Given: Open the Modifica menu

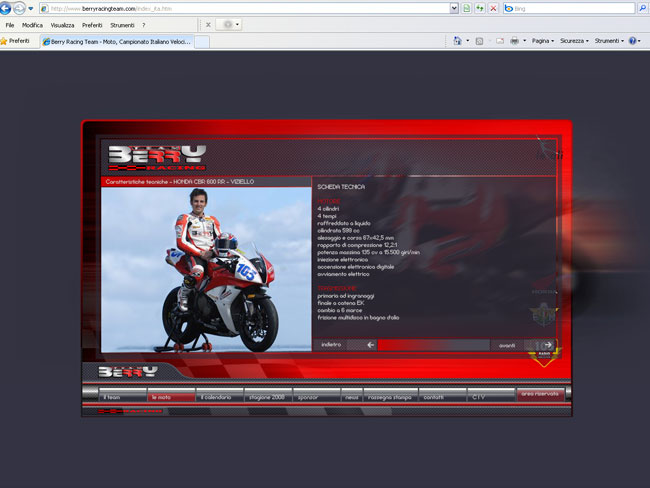Looking at the screenshot, I should pyautogui.click(x=32, y=25).
